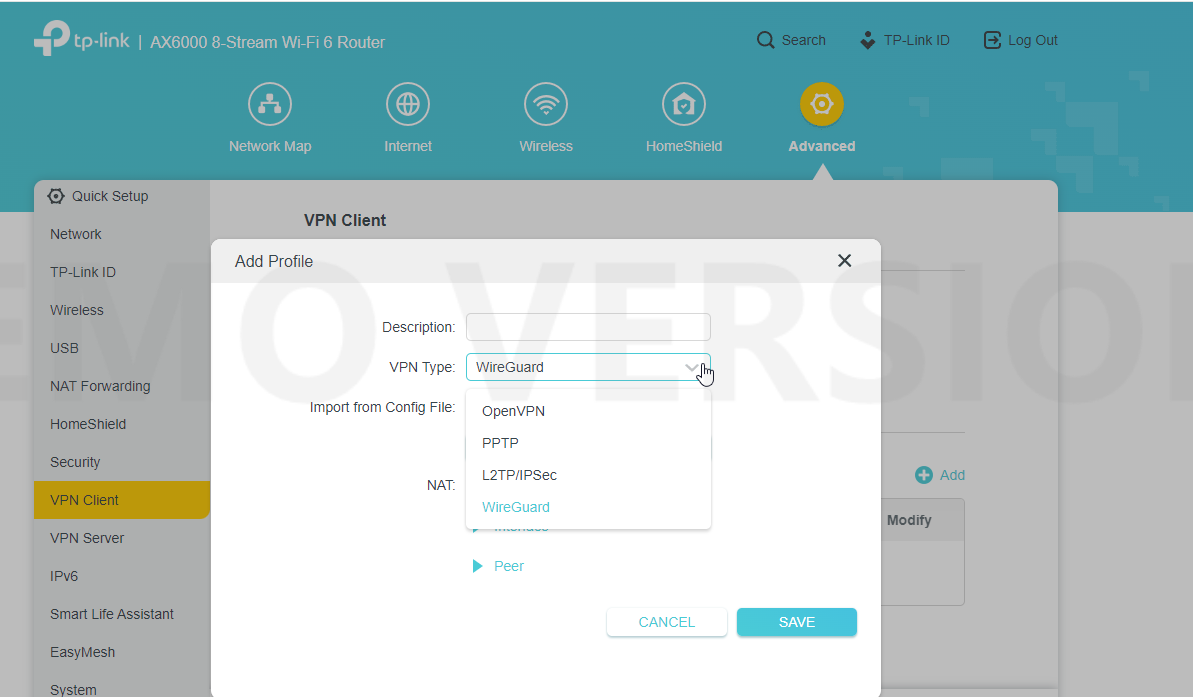Image resolution: width=1193 pixels, height=697 pixels.
Task: Click the Search text in header
Action: coord(803,40)
